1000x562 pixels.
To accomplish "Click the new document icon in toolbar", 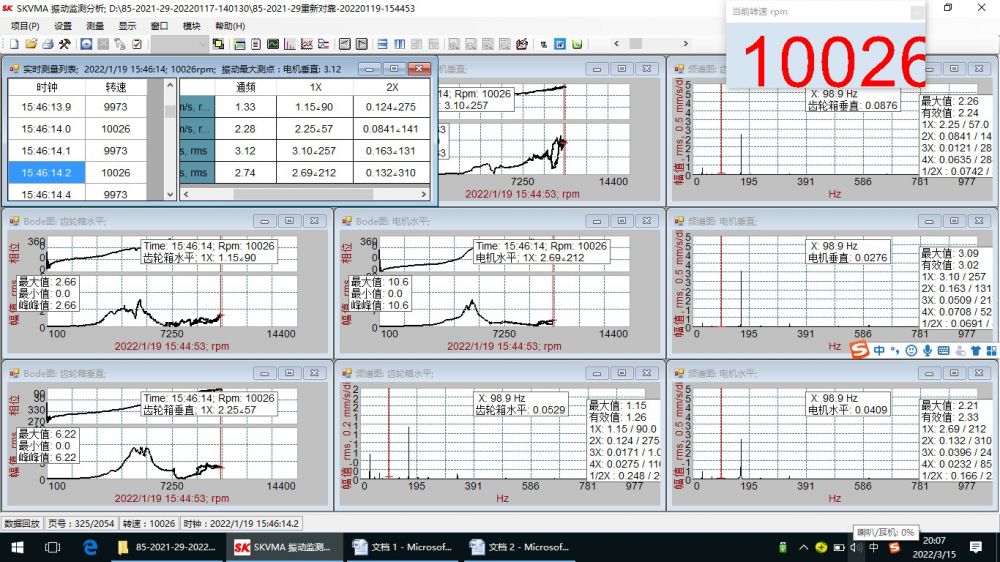I will [14, 44].
